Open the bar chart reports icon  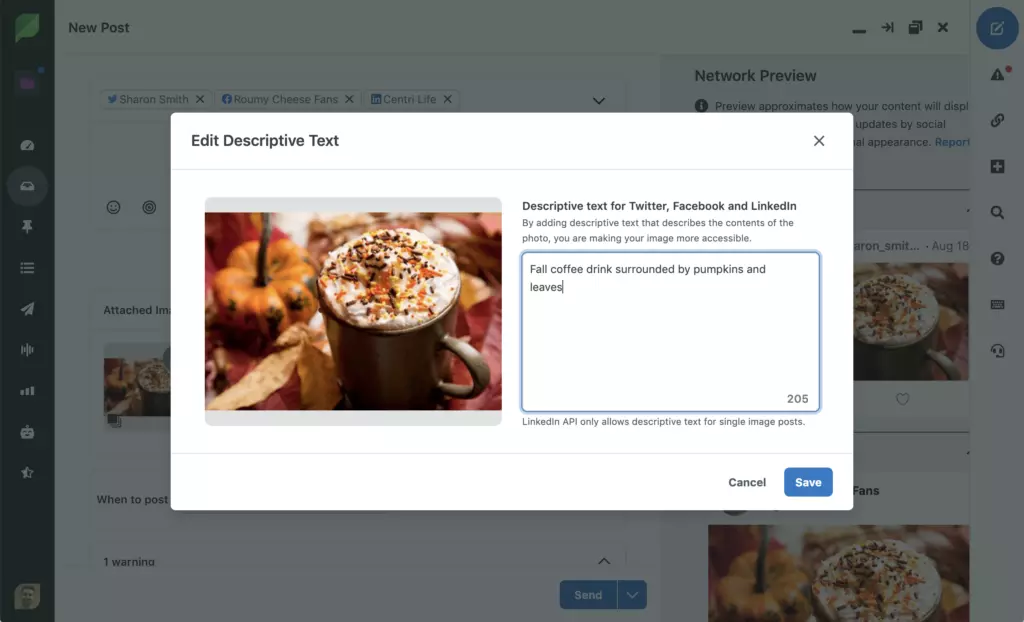click(x=27, y=391)
